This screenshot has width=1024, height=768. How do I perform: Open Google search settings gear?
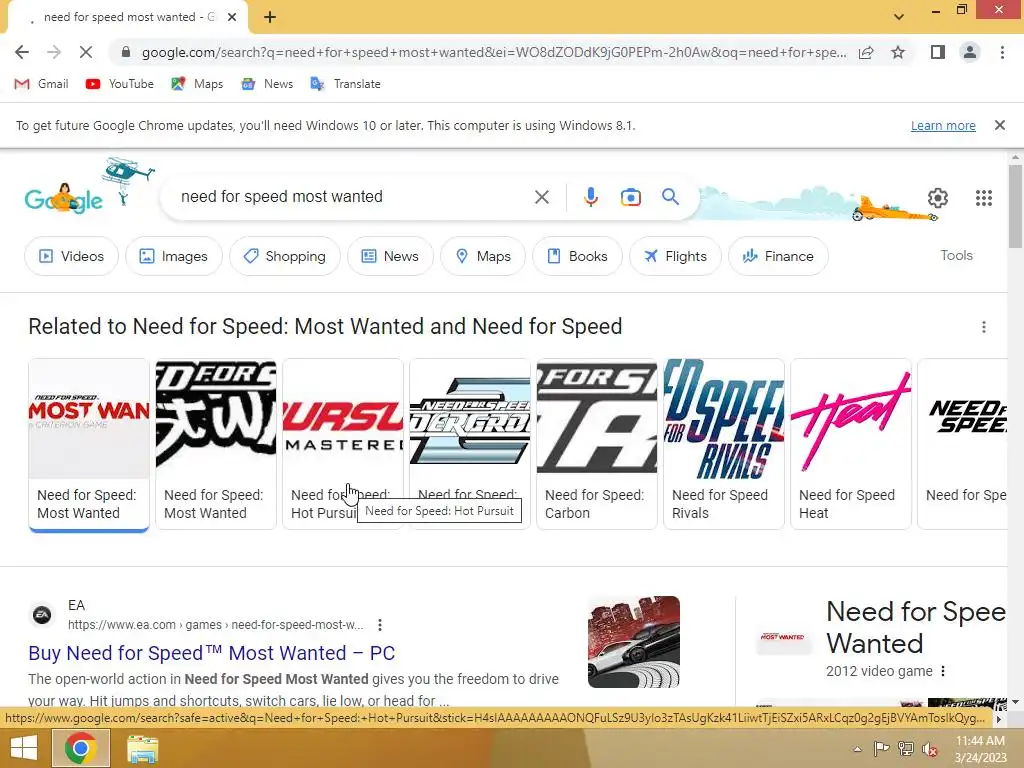tap(937, 197)
